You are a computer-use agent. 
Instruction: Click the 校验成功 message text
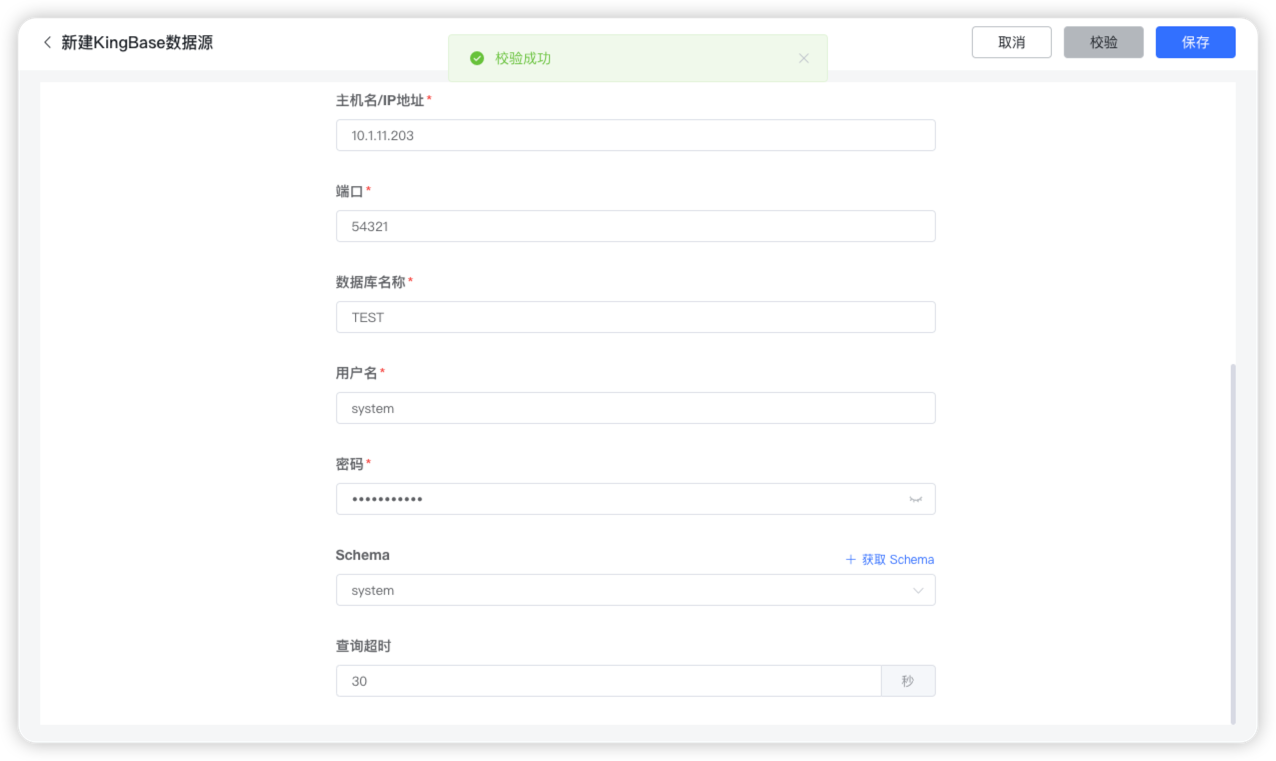523,59
